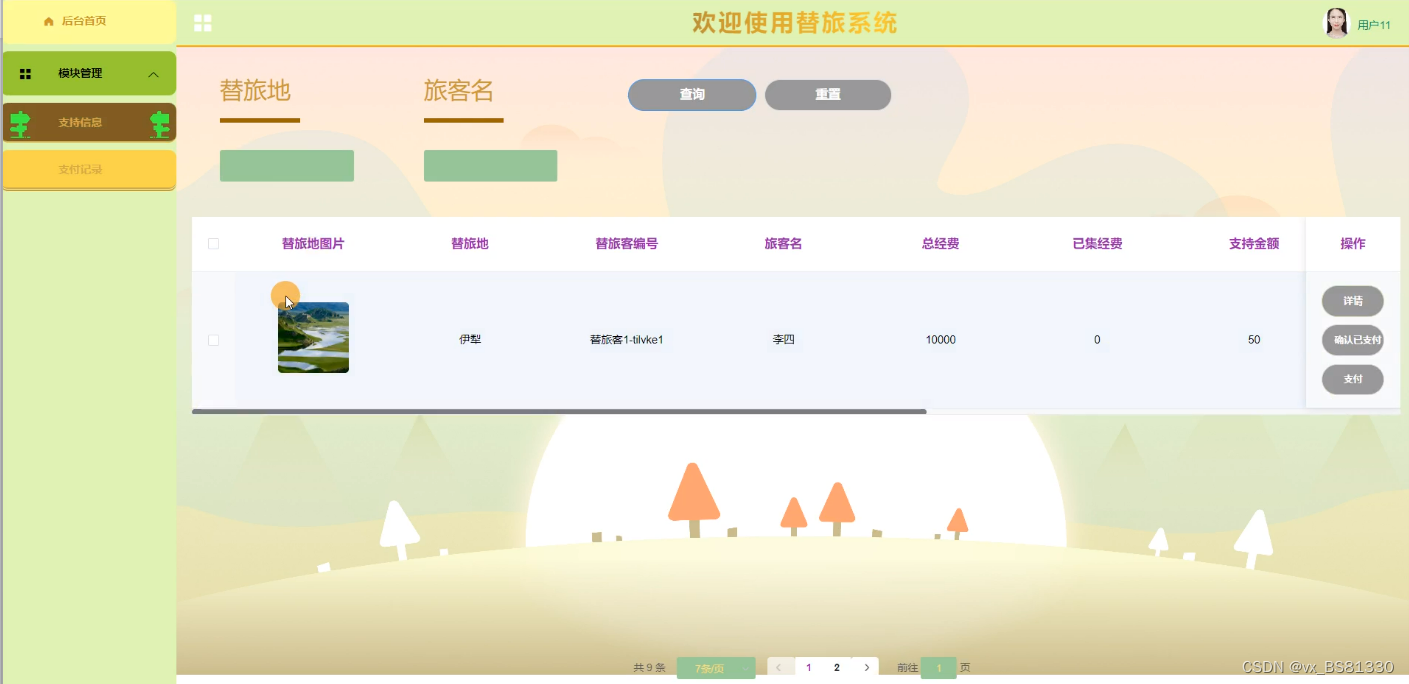Click the 操作 column header
Viewport: 1409px width, 684px height.
pyautogui.click(x=1353, y=244)
